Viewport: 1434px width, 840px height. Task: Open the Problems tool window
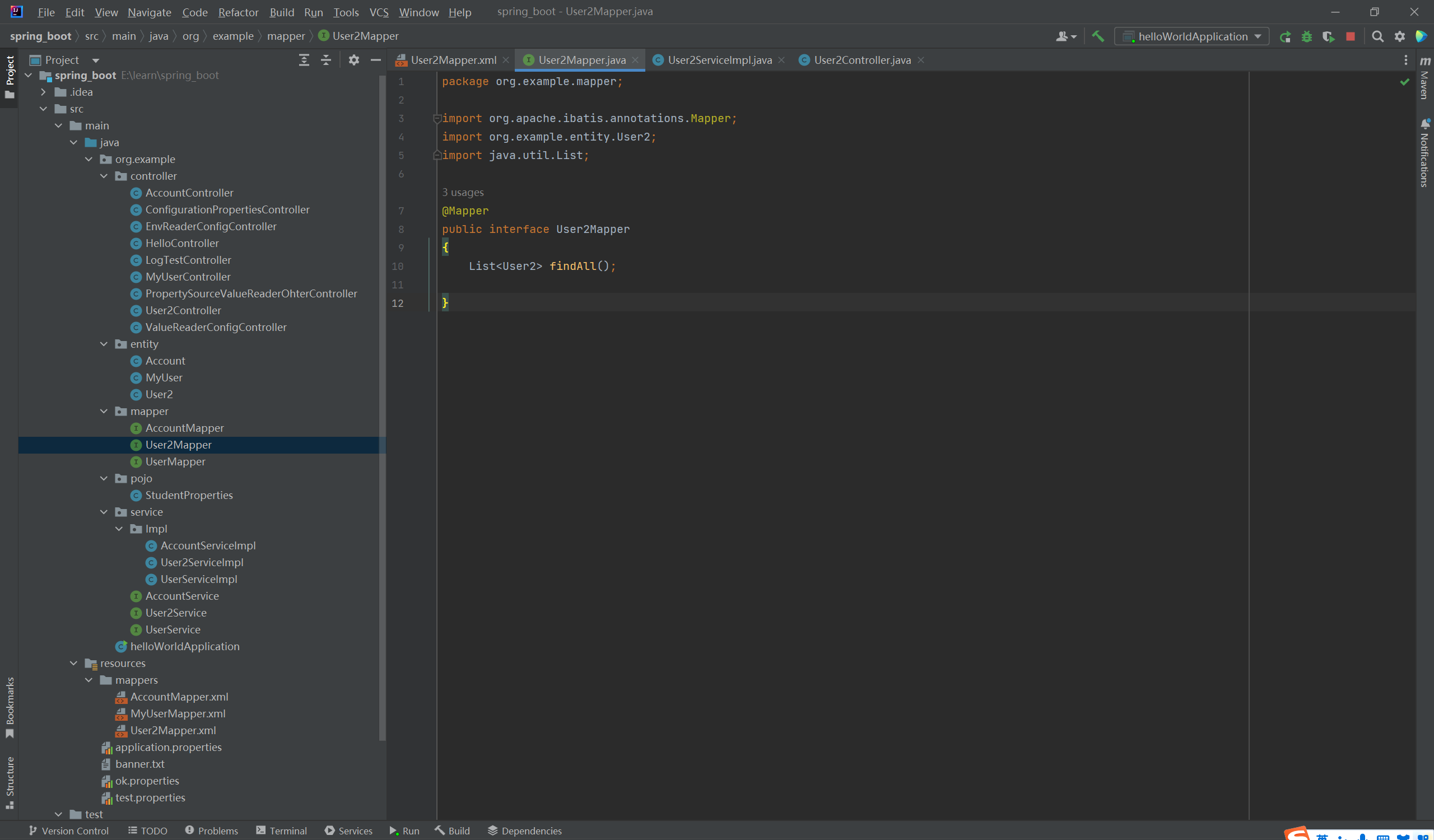click(x=212, y=830)
